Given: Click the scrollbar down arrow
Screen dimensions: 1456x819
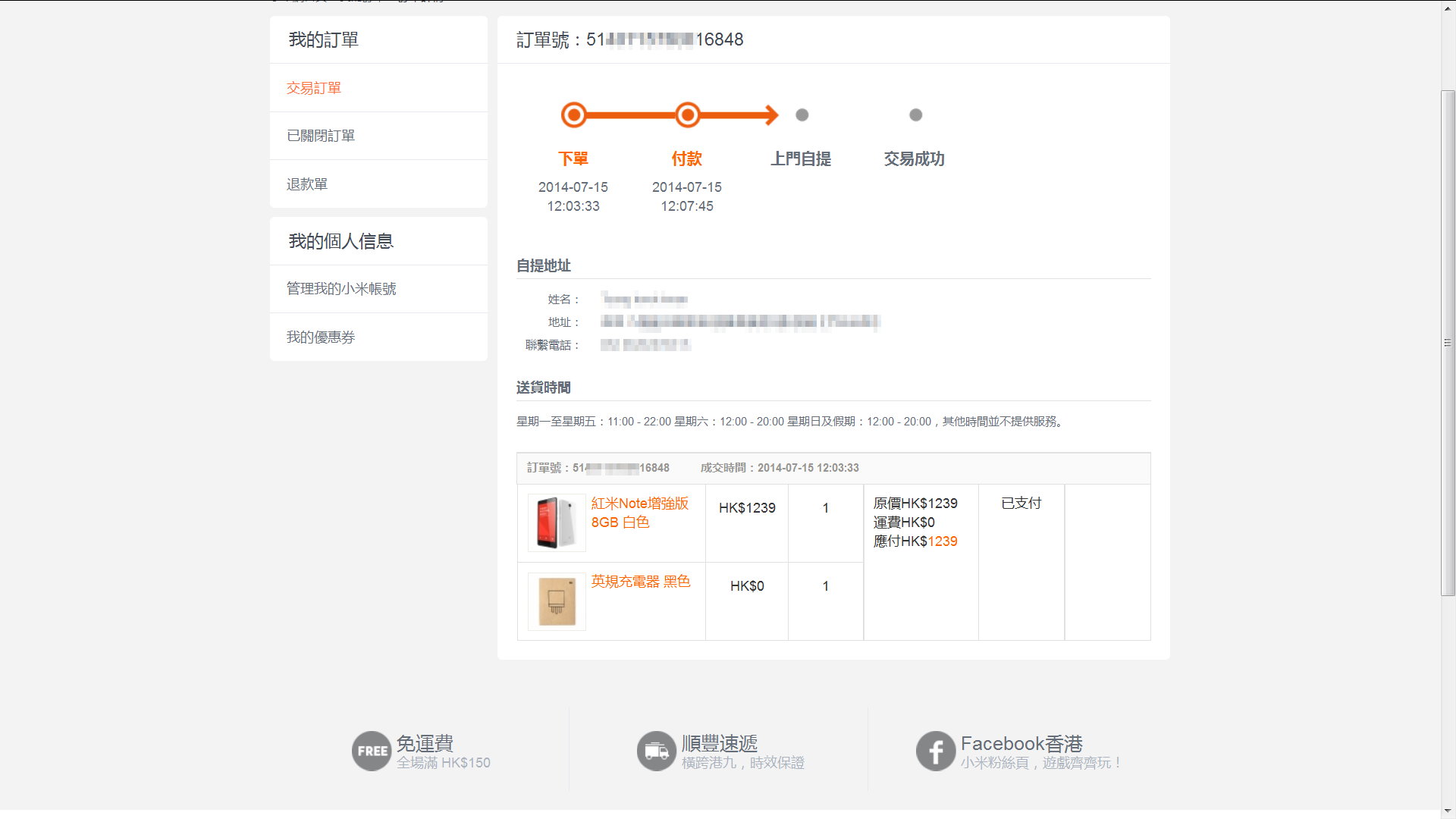Looking at the screenshot, I should 1448,812.
